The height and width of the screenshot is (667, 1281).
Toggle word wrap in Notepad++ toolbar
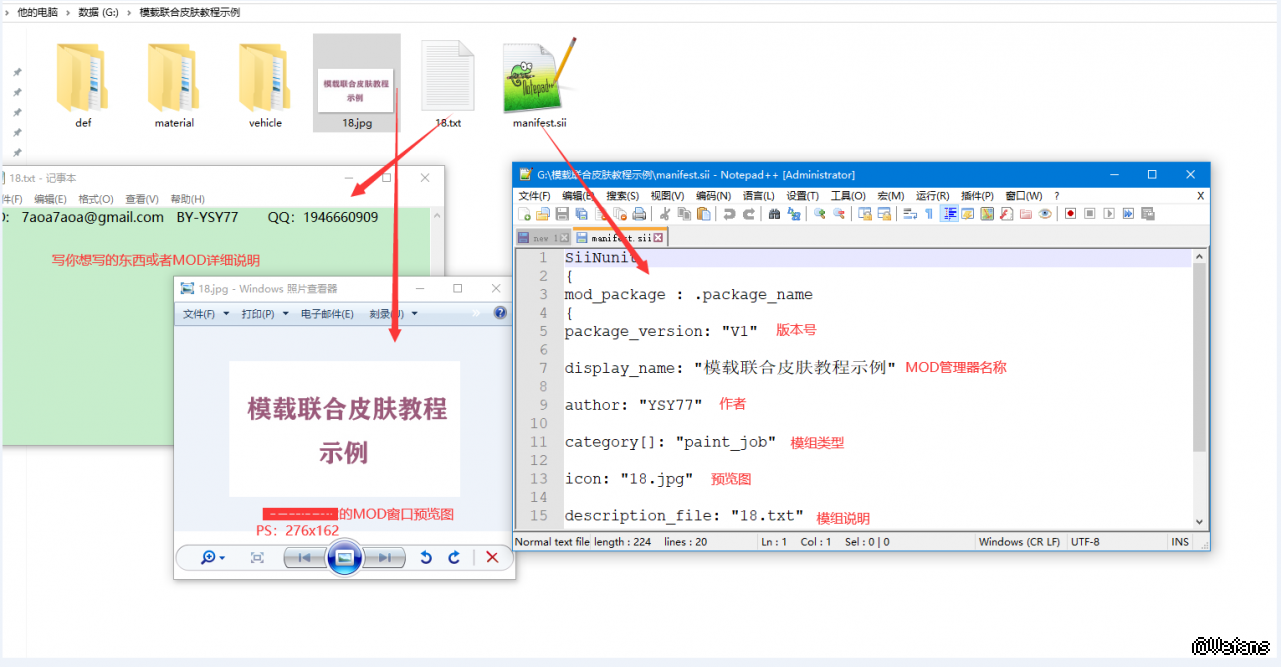pyautogui.click(x=909, y=214)
